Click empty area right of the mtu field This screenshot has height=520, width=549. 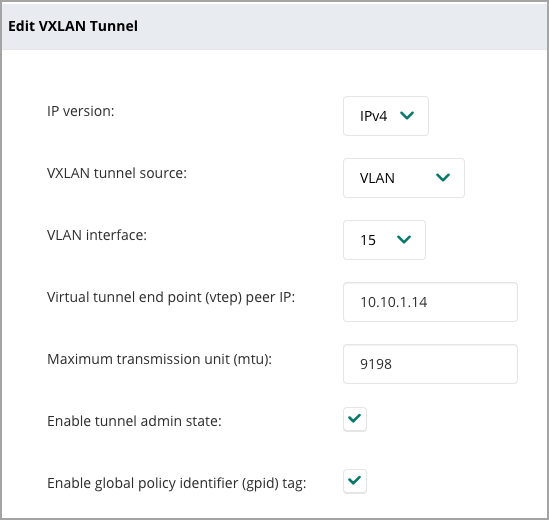pos(531,364)
